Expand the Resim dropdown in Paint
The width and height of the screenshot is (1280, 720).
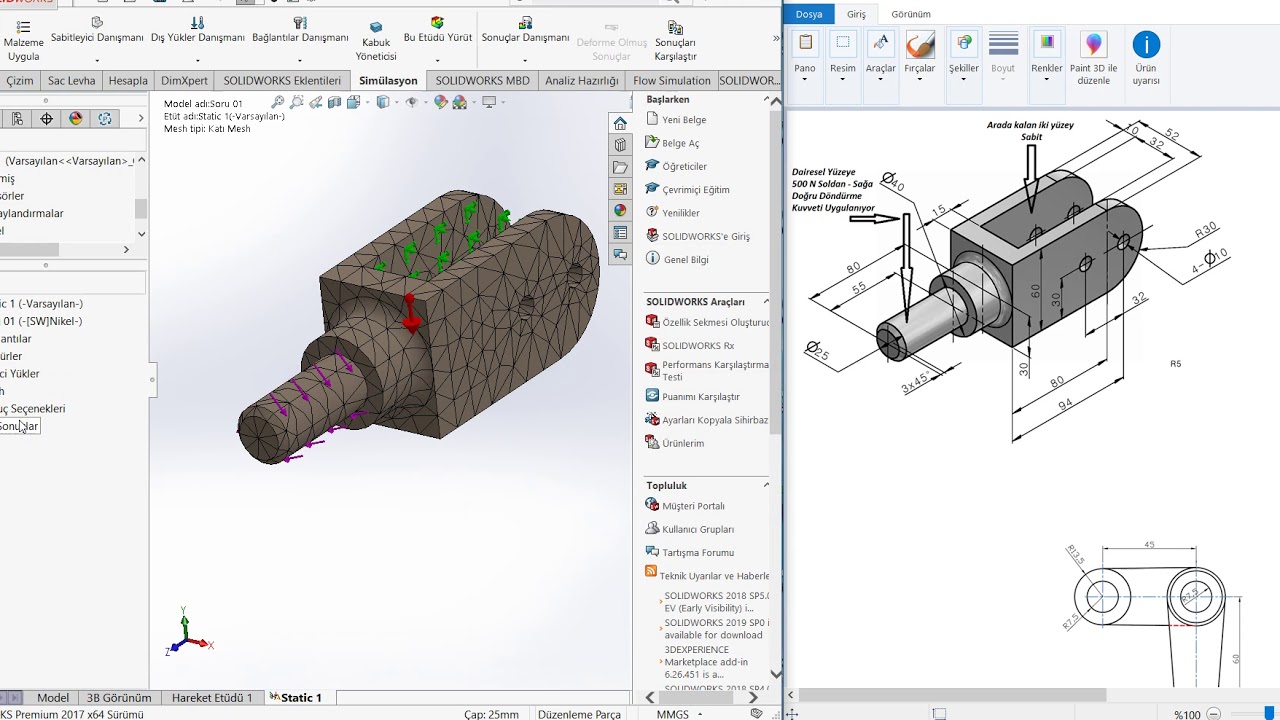(x=843, y=79)
